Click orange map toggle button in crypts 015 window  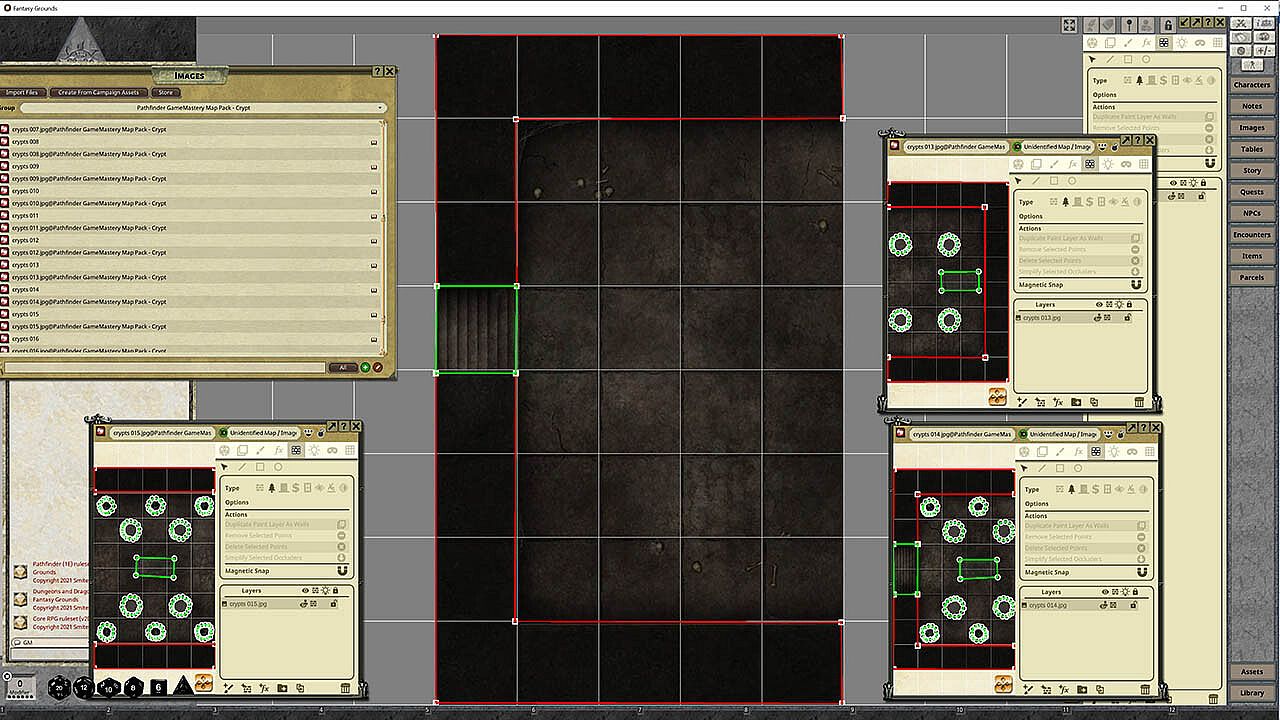click(203, 683)
